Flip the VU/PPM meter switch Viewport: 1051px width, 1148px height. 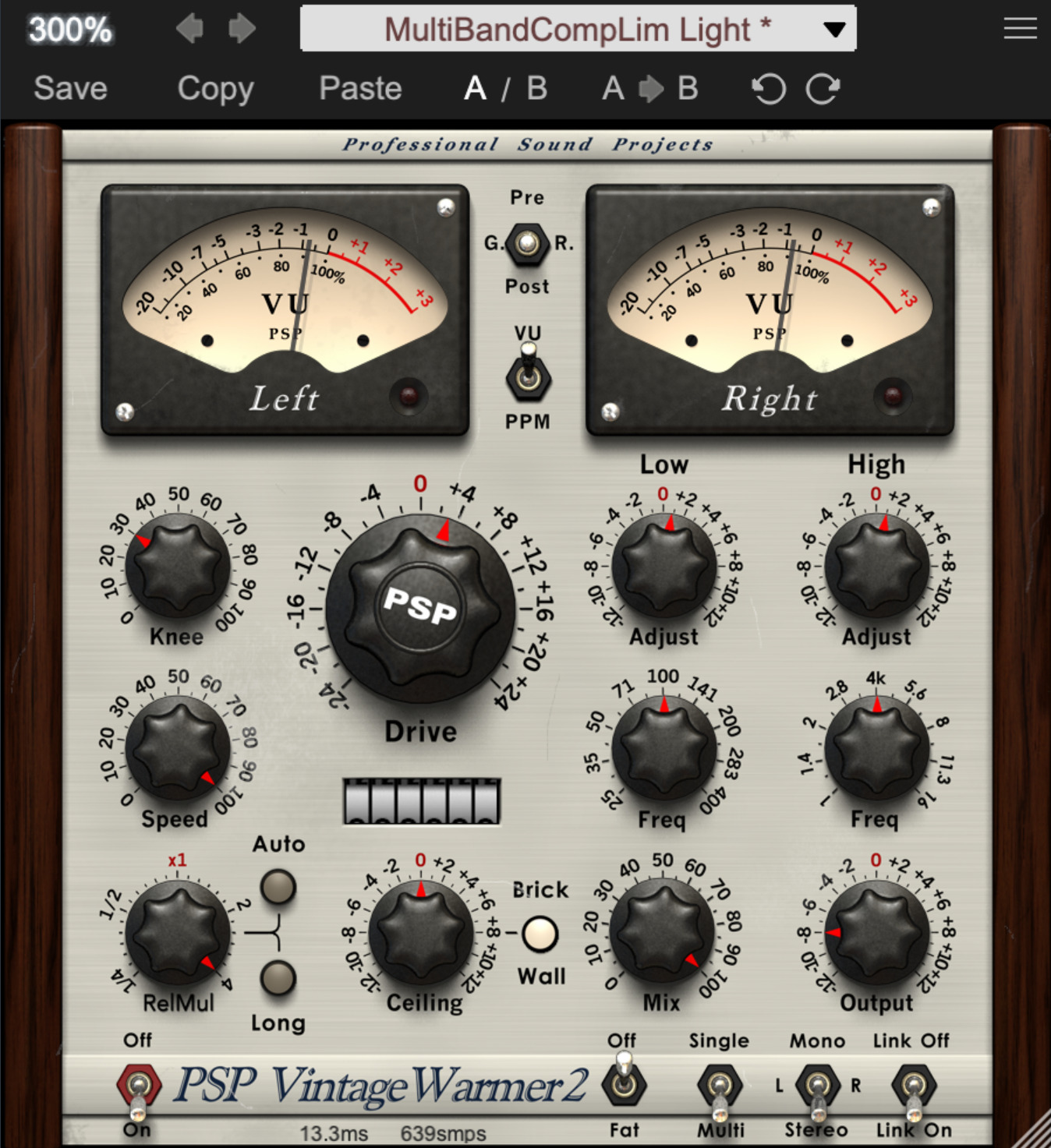(x=528, y=374)
